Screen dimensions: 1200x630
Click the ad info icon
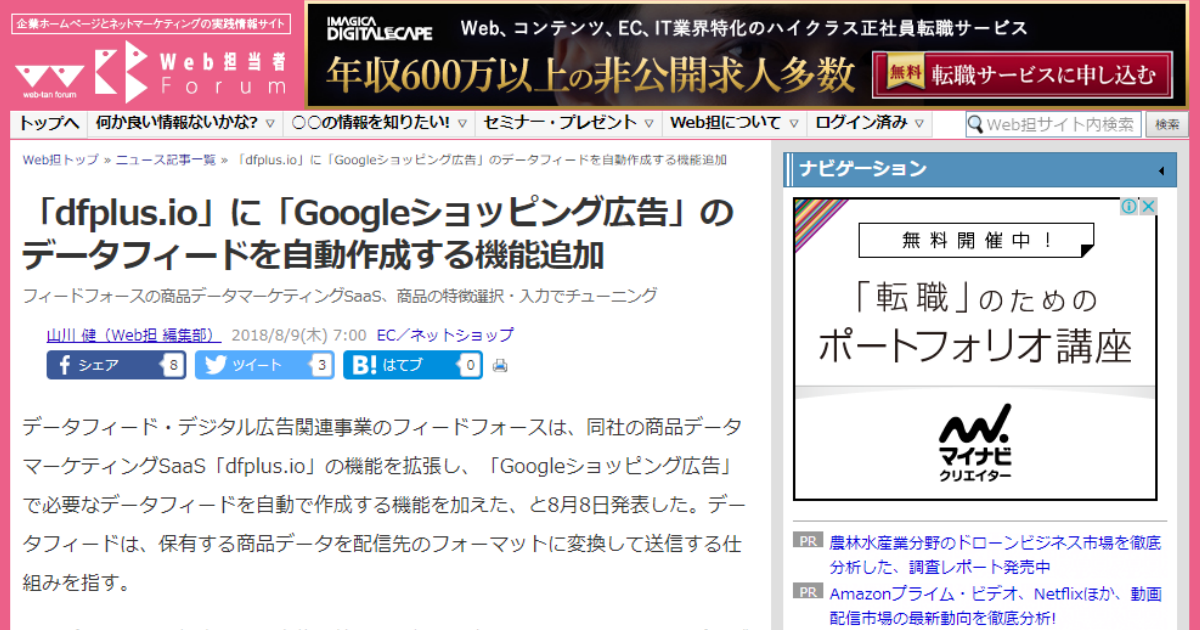click(x=1130, y=207)
